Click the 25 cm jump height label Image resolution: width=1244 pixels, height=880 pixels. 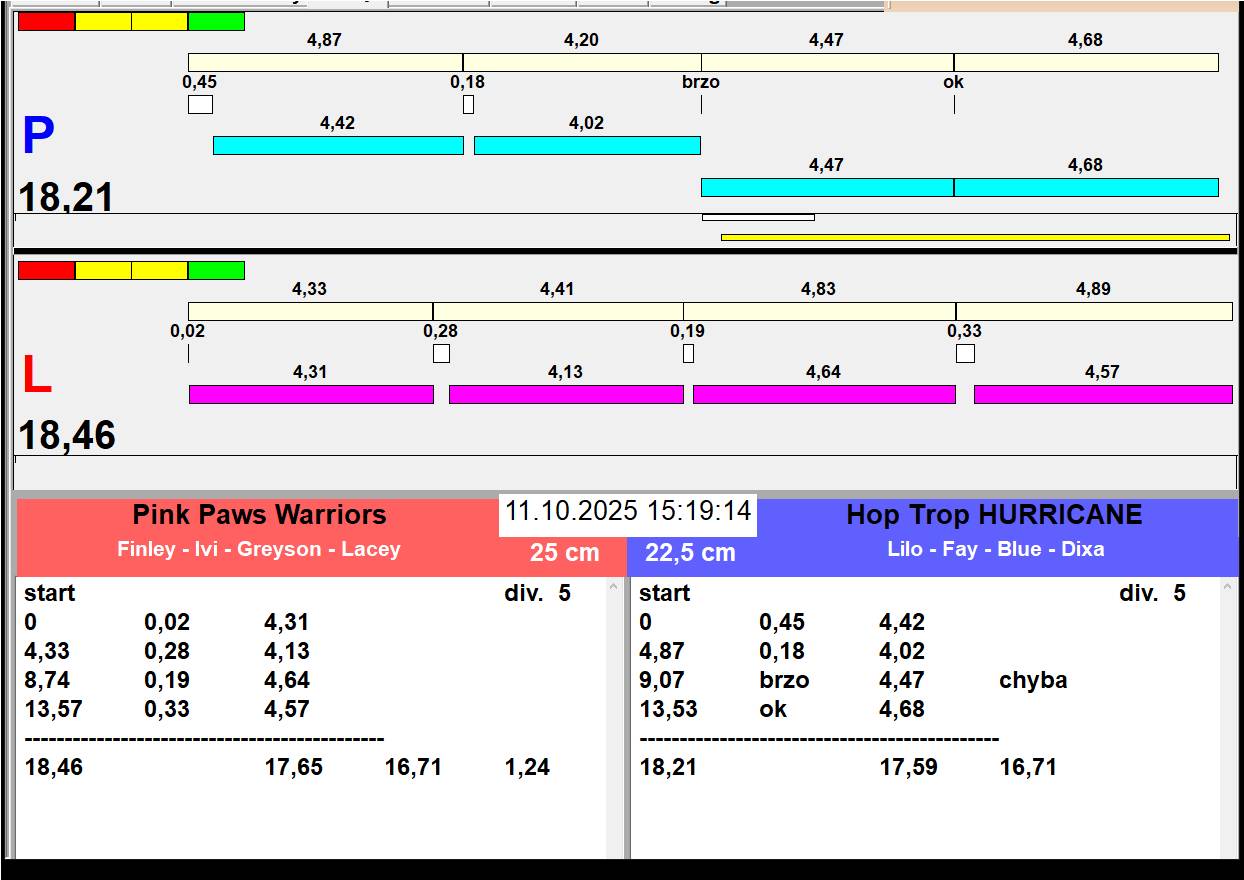564,552
